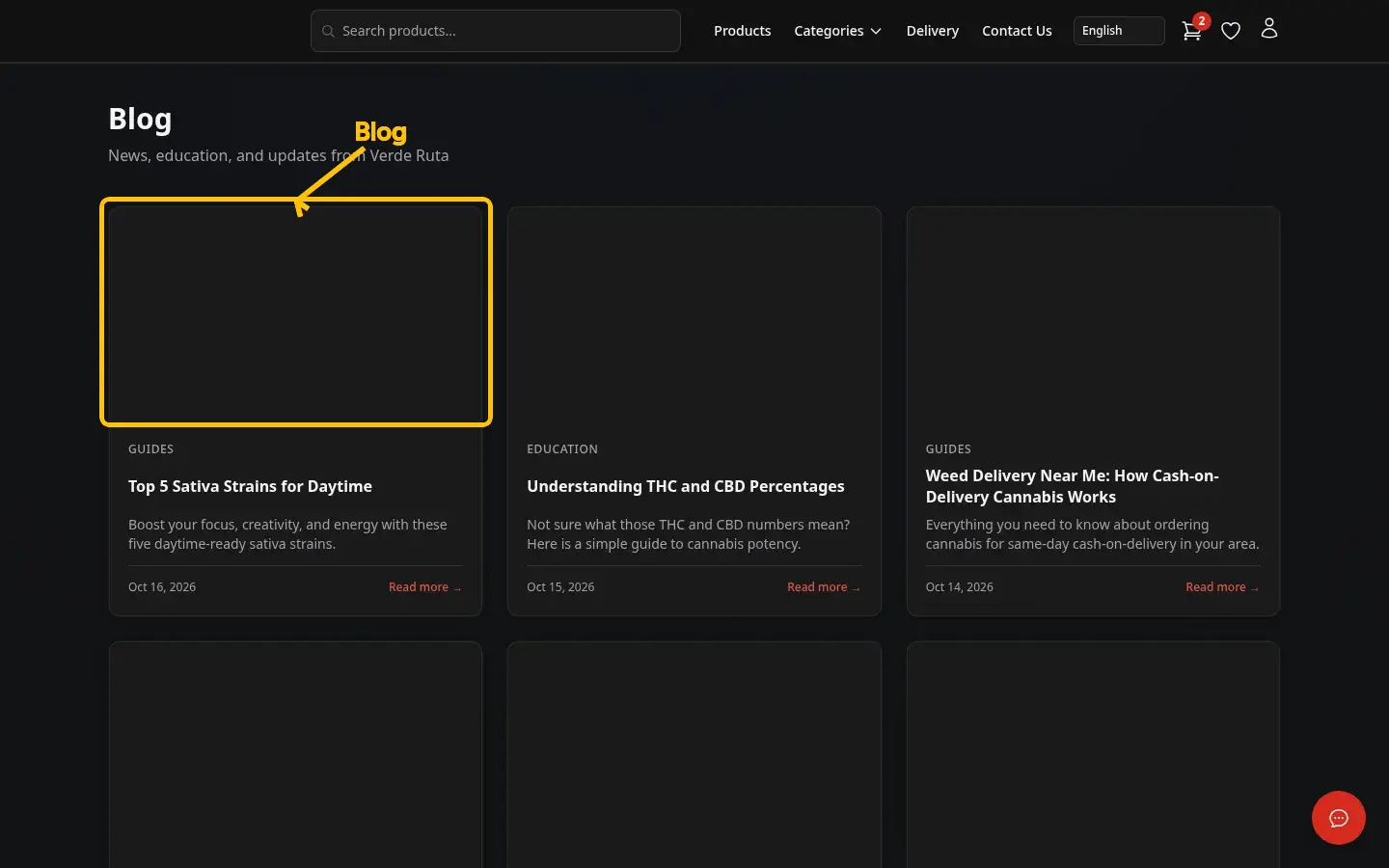Open Understanding THC and CBD Percentages title
Viewport: 1389px width, 868px height.
coord(686,486)
